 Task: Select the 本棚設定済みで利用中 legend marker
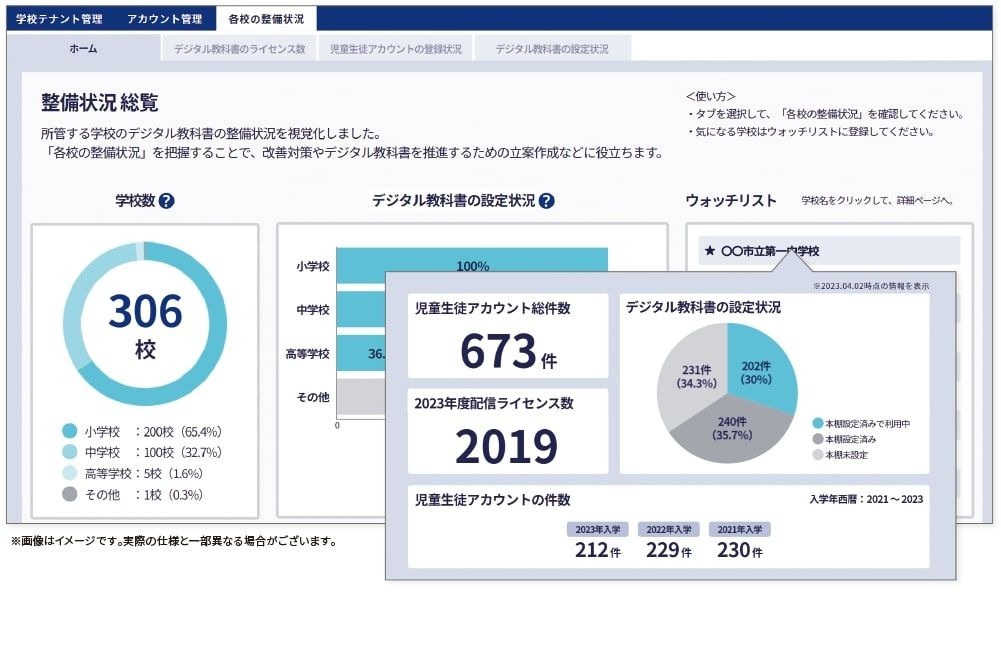[817, 422]
